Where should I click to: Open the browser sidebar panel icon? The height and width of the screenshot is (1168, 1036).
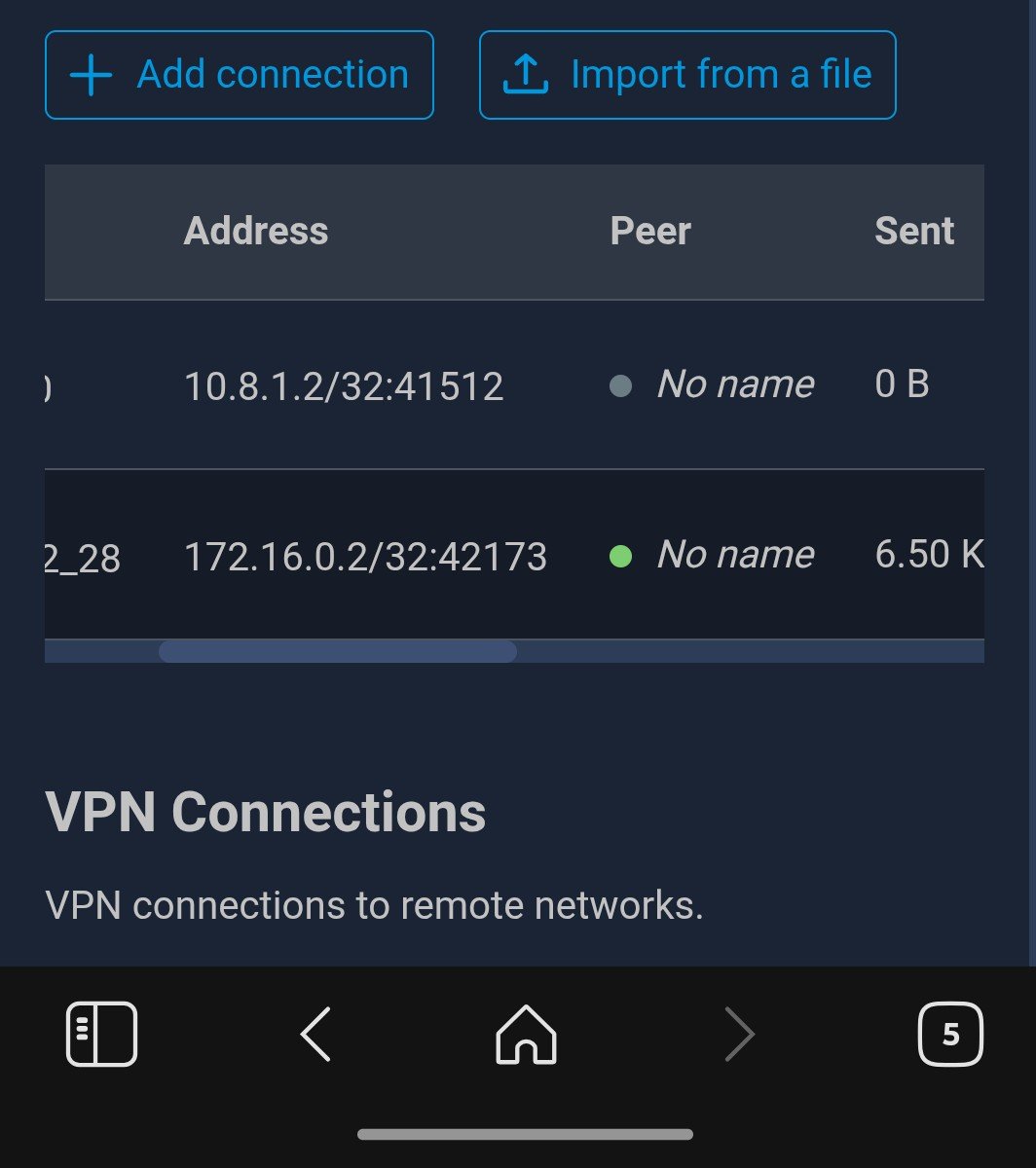(101, 1034)
